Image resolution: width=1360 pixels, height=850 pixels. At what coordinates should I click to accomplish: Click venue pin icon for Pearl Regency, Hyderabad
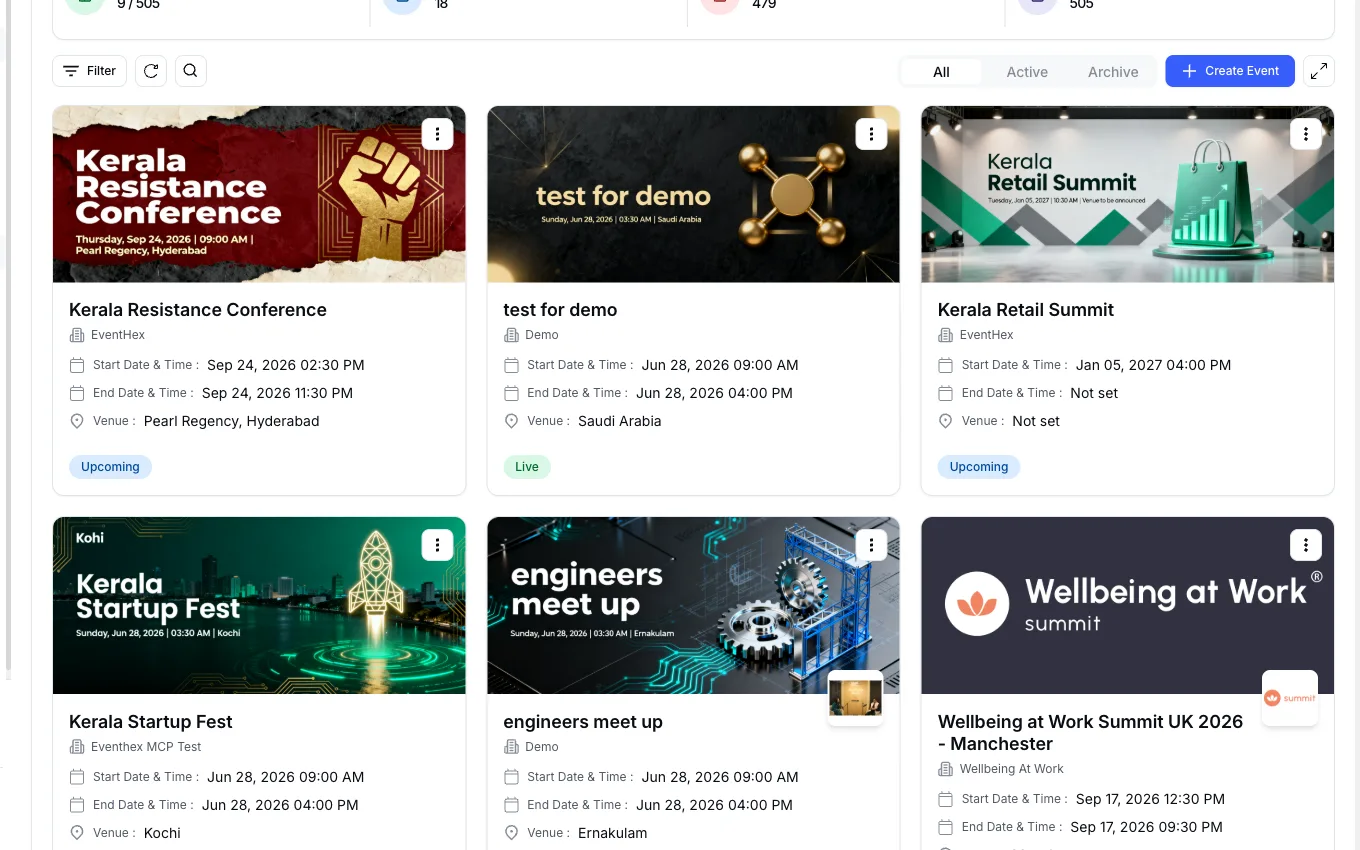[77, 421]
